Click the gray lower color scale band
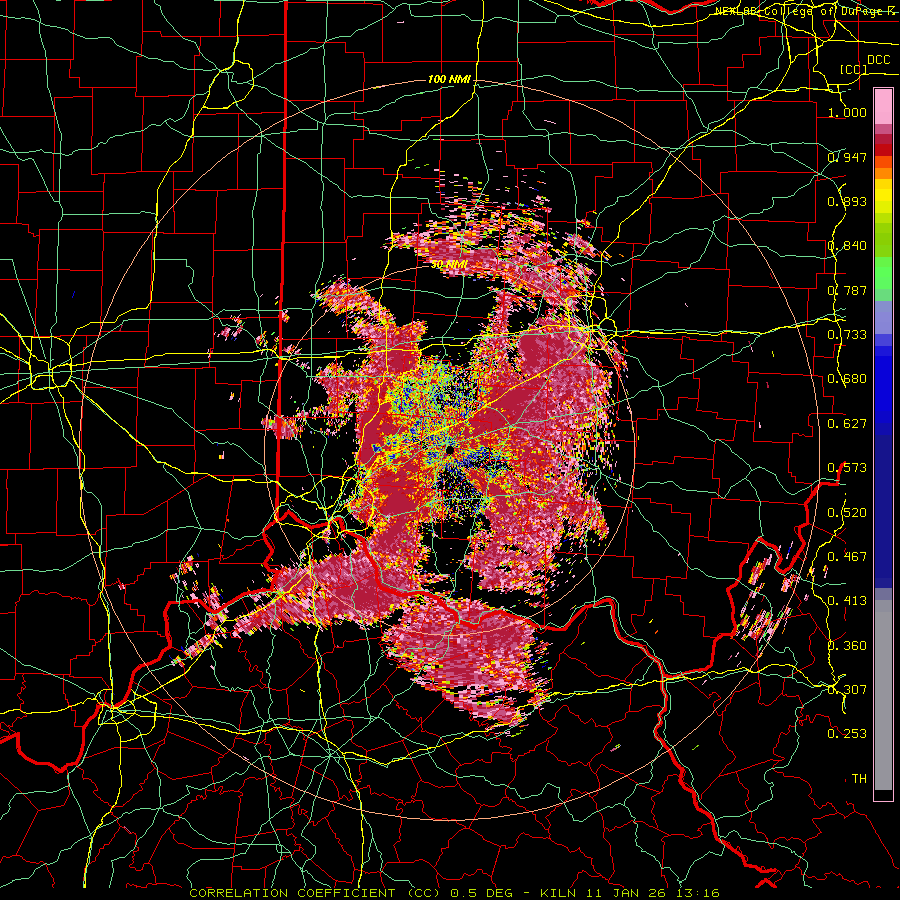900x900 pixels. [x=883, y=695]
